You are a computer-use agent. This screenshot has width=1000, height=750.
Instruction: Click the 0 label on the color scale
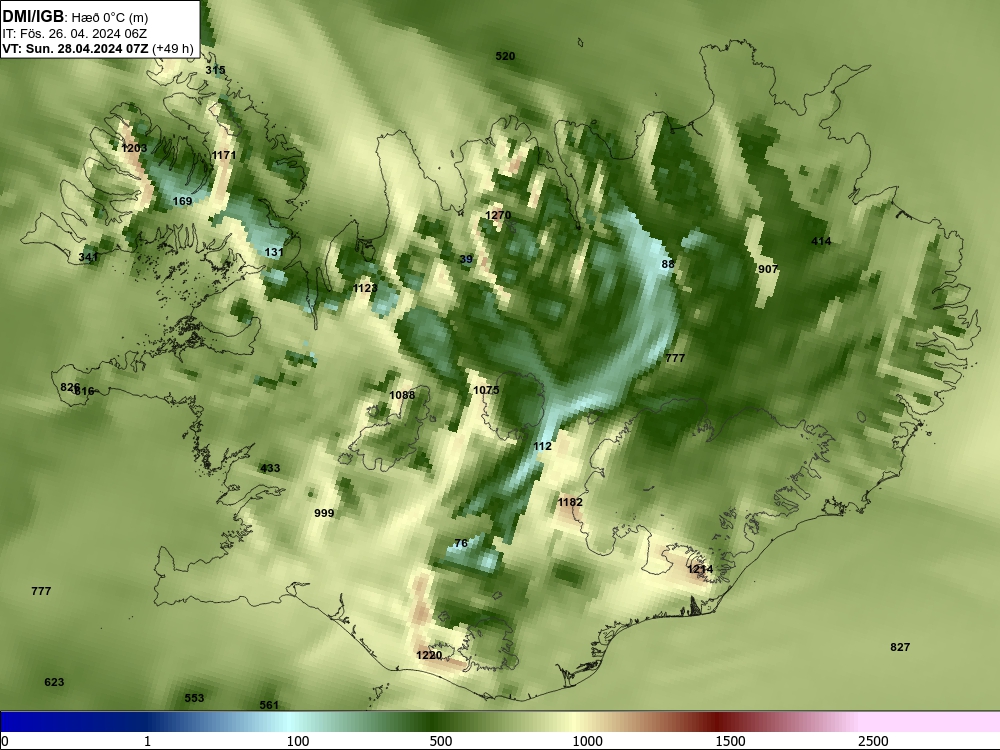coord(5,741)
